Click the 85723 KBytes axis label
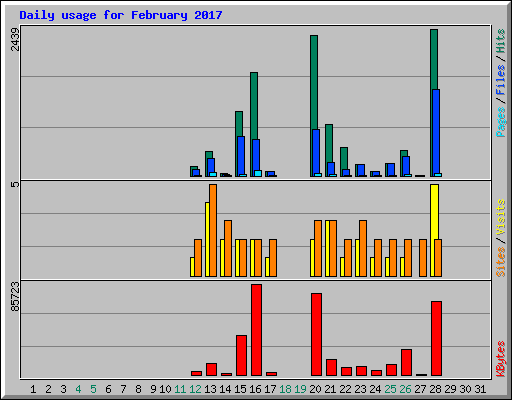The height and width of the screenshot is (400, 512). [x=15, y=297]
